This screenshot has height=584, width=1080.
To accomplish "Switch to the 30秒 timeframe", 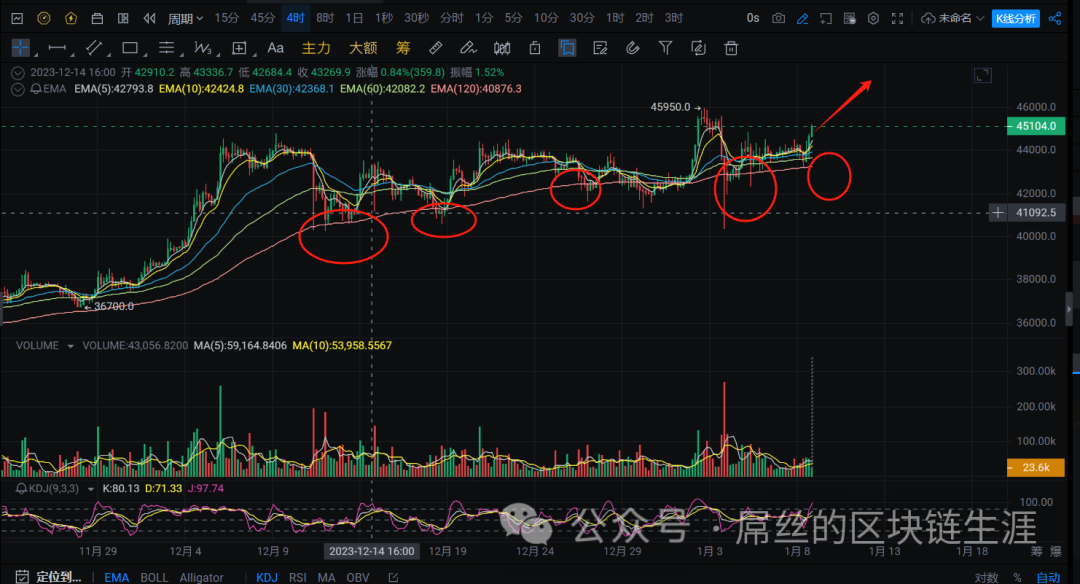I will click(416, 18).
